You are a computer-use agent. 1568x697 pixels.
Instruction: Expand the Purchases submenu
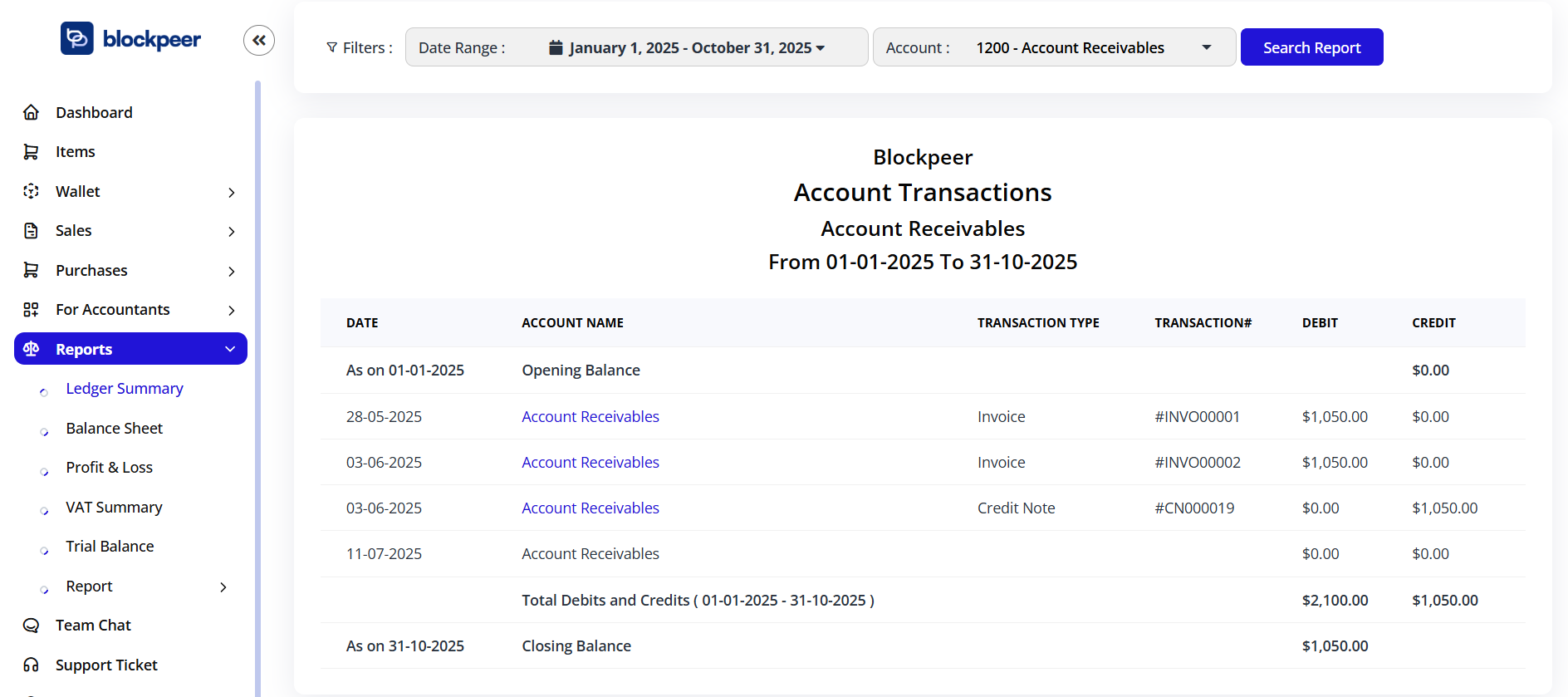[232, 271]
